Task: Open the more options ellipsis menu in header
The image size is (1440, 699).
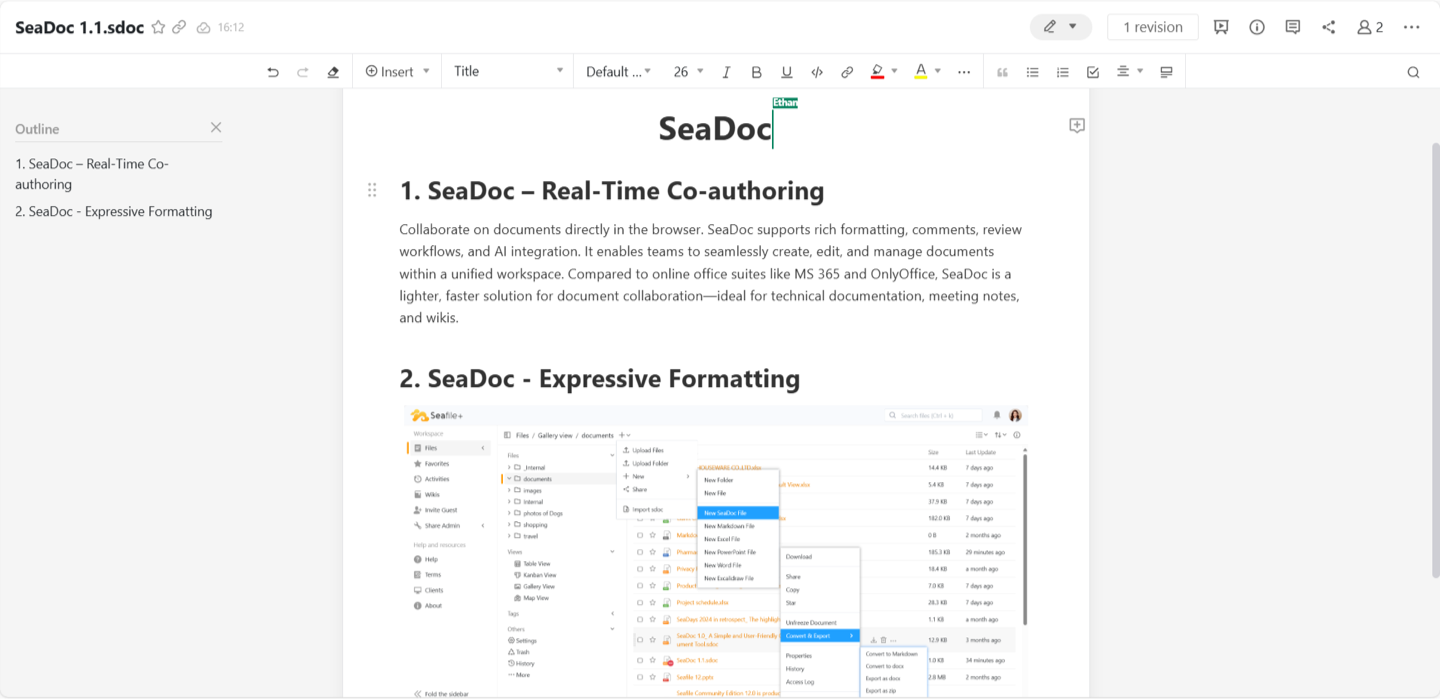Action: pyautogui.click(x=1411, y=27)
